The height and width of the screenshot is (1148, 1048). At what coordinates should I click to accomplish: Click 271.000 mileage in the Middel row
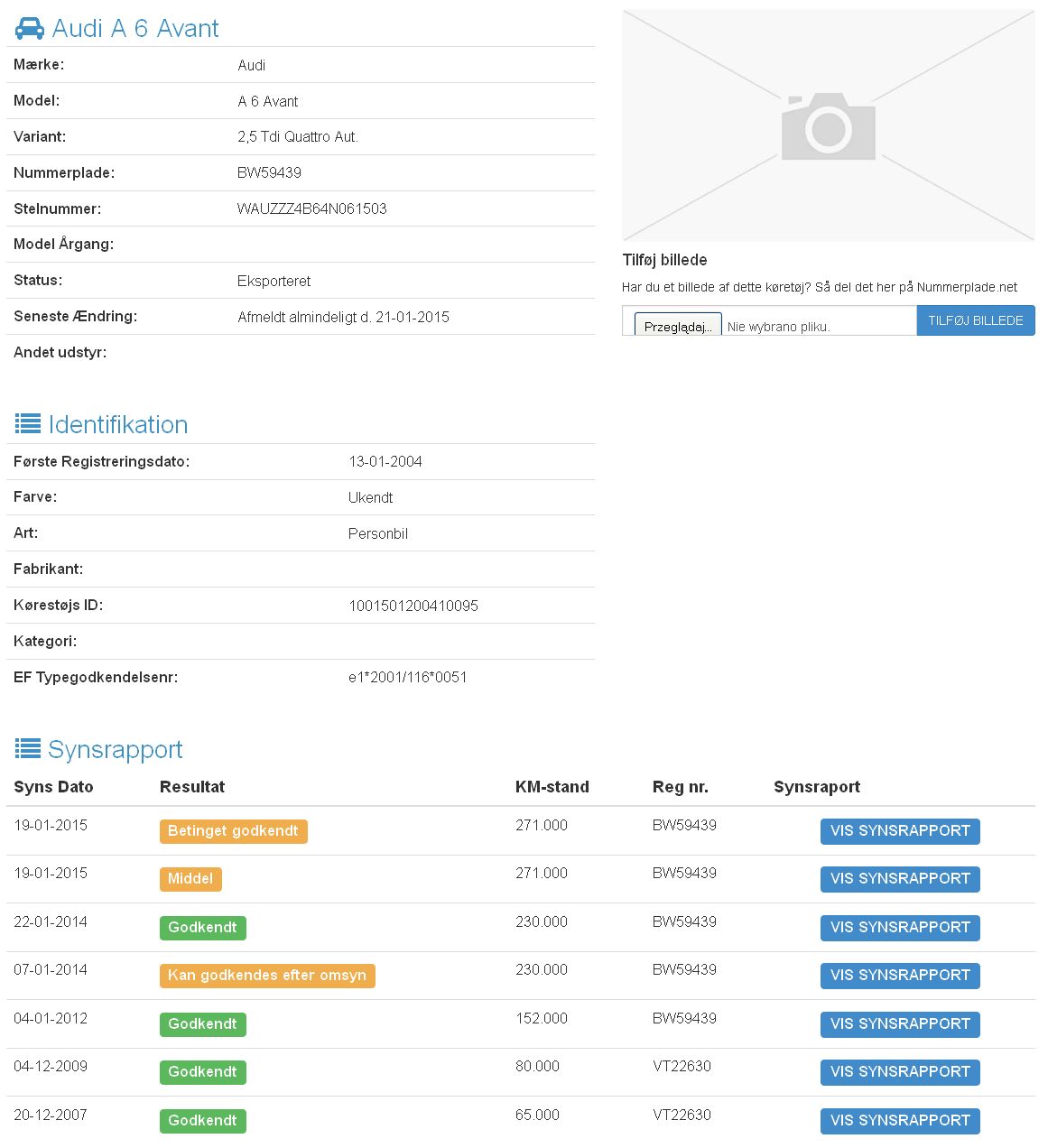point(542,873)
